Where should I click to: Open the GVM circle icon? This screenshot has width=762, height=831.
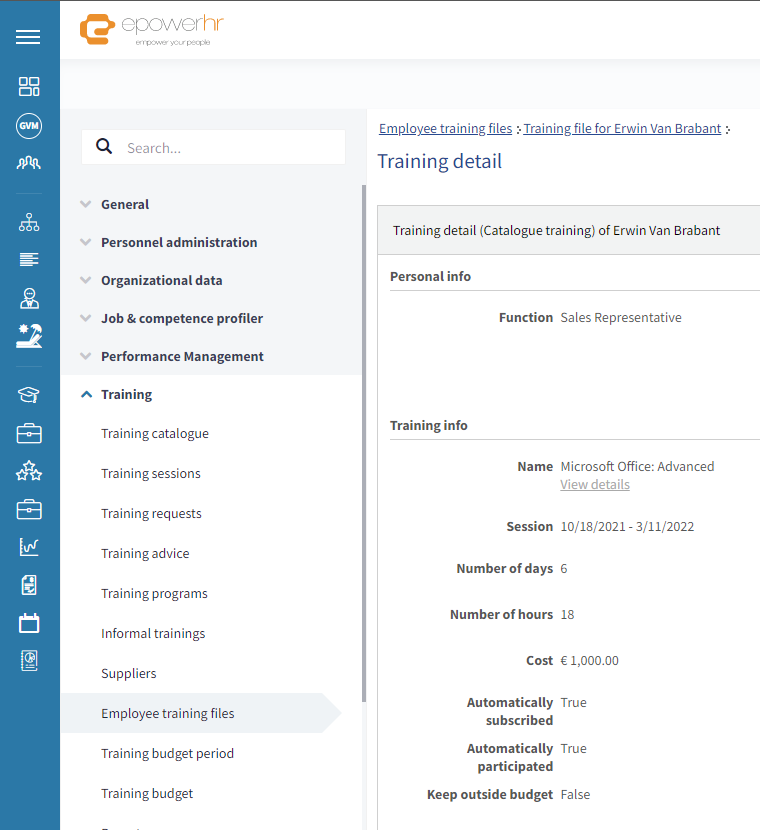[x=29, y=126]
